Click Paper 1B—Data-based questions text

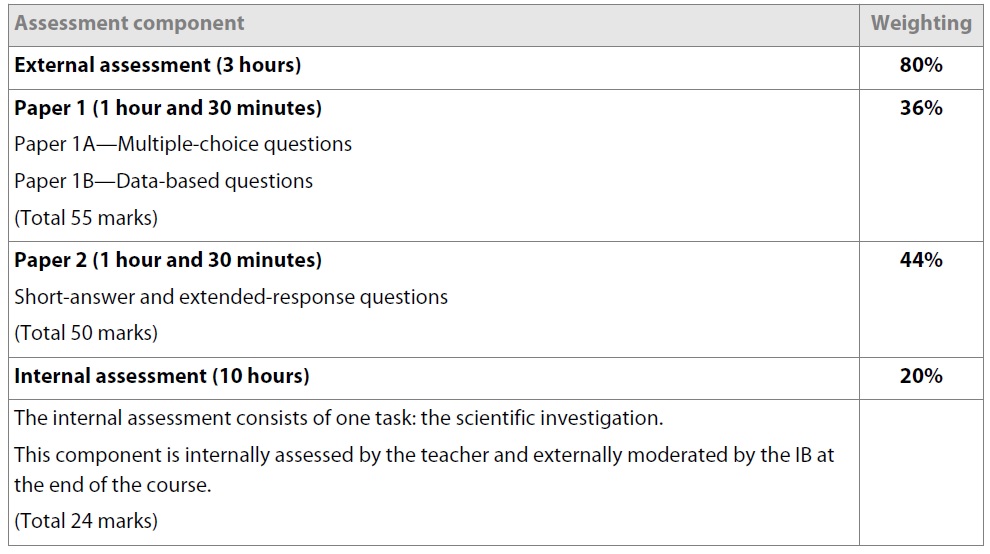164,181
